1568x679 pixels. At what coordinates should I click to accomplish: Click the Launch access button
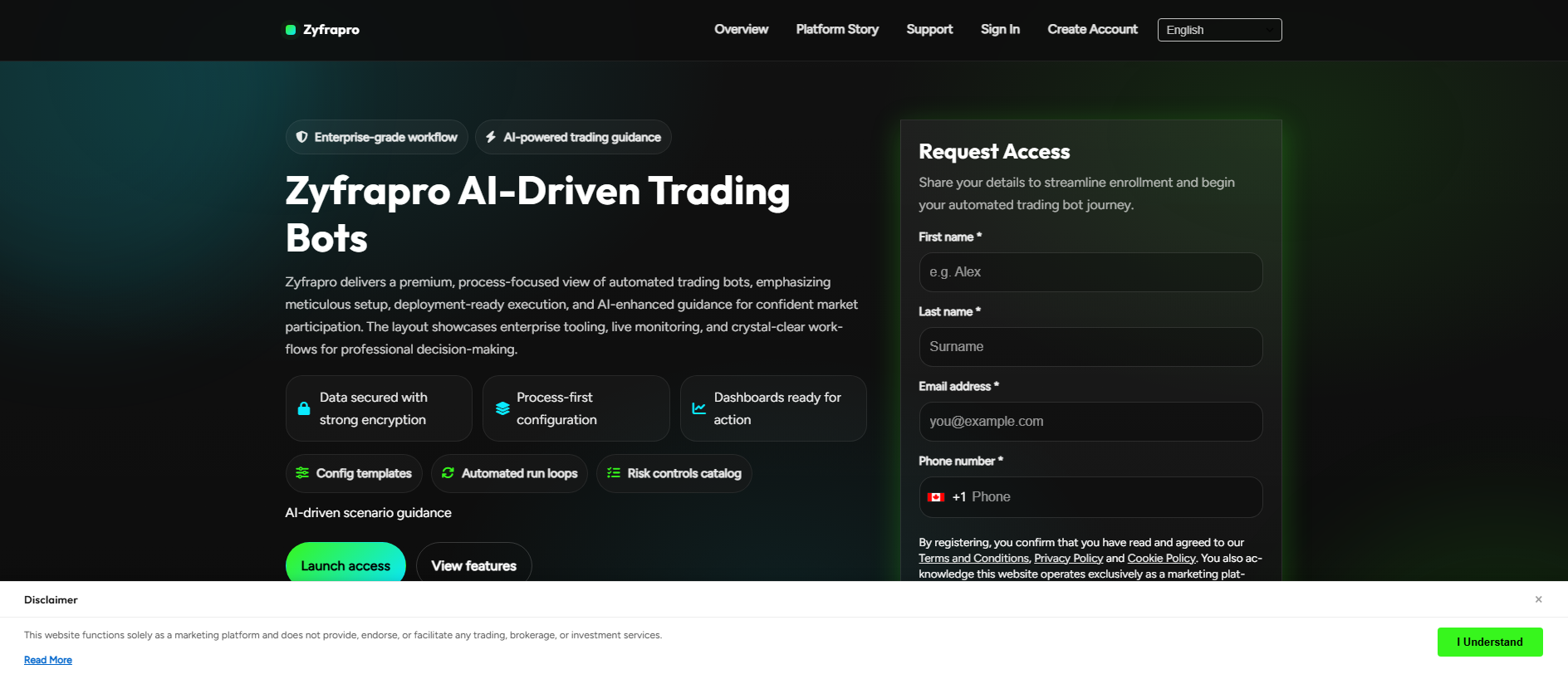(x=345, y=562)
